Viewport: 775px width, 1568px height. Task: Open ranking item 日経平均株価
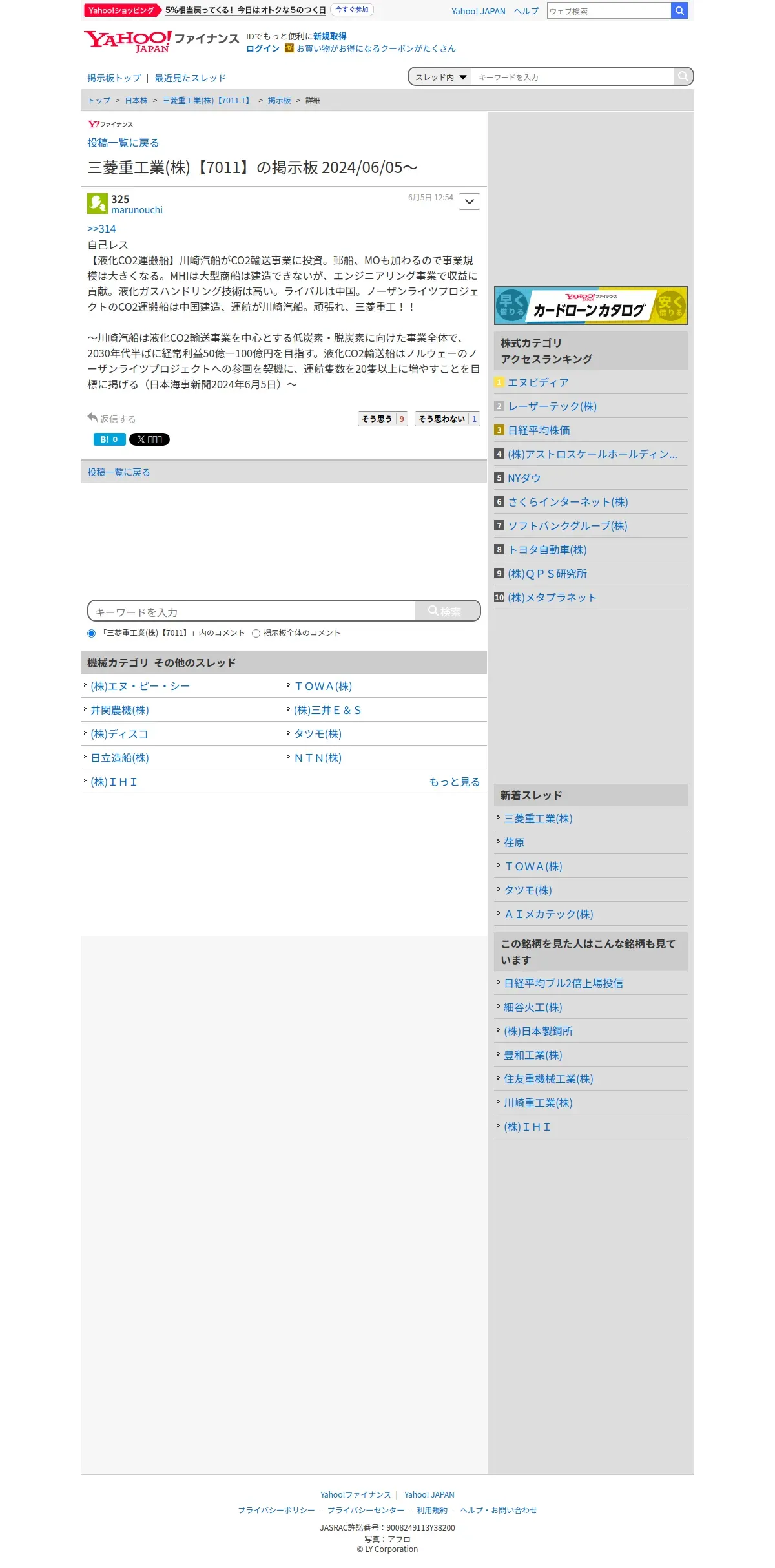[539, 430]
